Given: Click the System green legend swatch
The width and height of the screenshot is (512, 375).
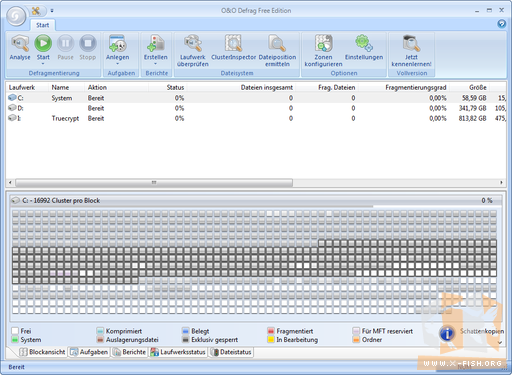Looking at the screenshot, I should (15, 340).
